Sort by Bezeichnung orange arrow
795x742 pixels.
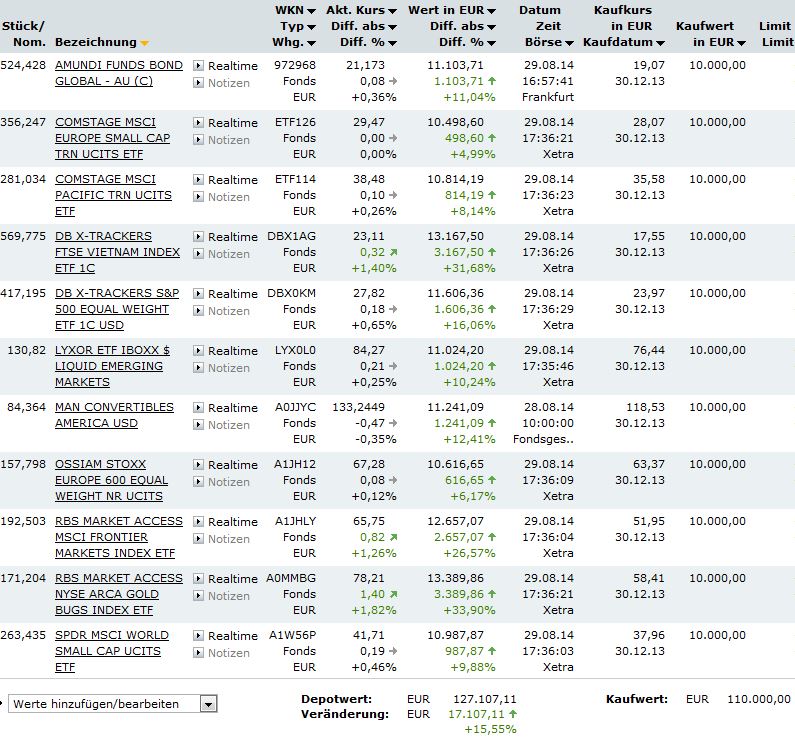click(x=144, y=44)
